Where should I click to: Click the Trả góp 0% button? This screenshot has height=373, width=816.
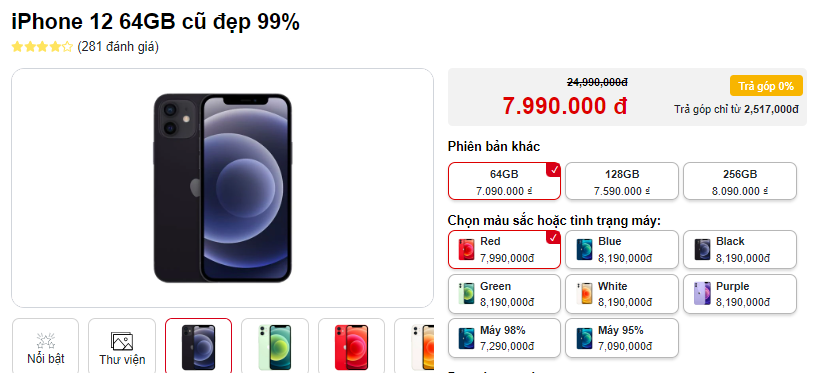[x=766, y=86]
